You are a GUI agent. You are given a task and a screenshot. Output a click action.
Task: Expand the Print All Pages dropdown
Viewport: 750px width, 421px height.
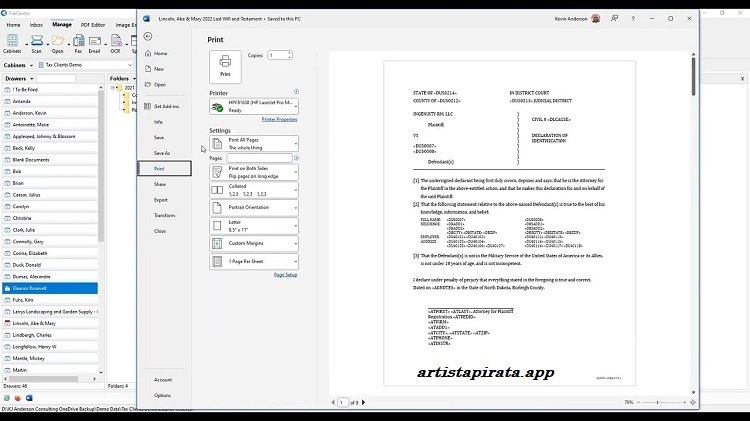254,144
